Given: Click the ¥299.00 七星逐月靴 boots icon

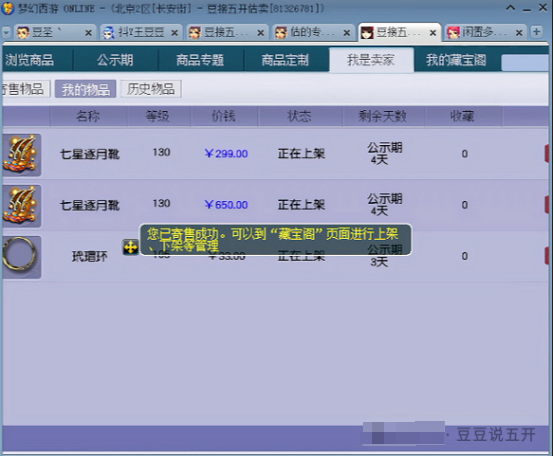Looking at the screenshot, I should click(x=20, y=155).
